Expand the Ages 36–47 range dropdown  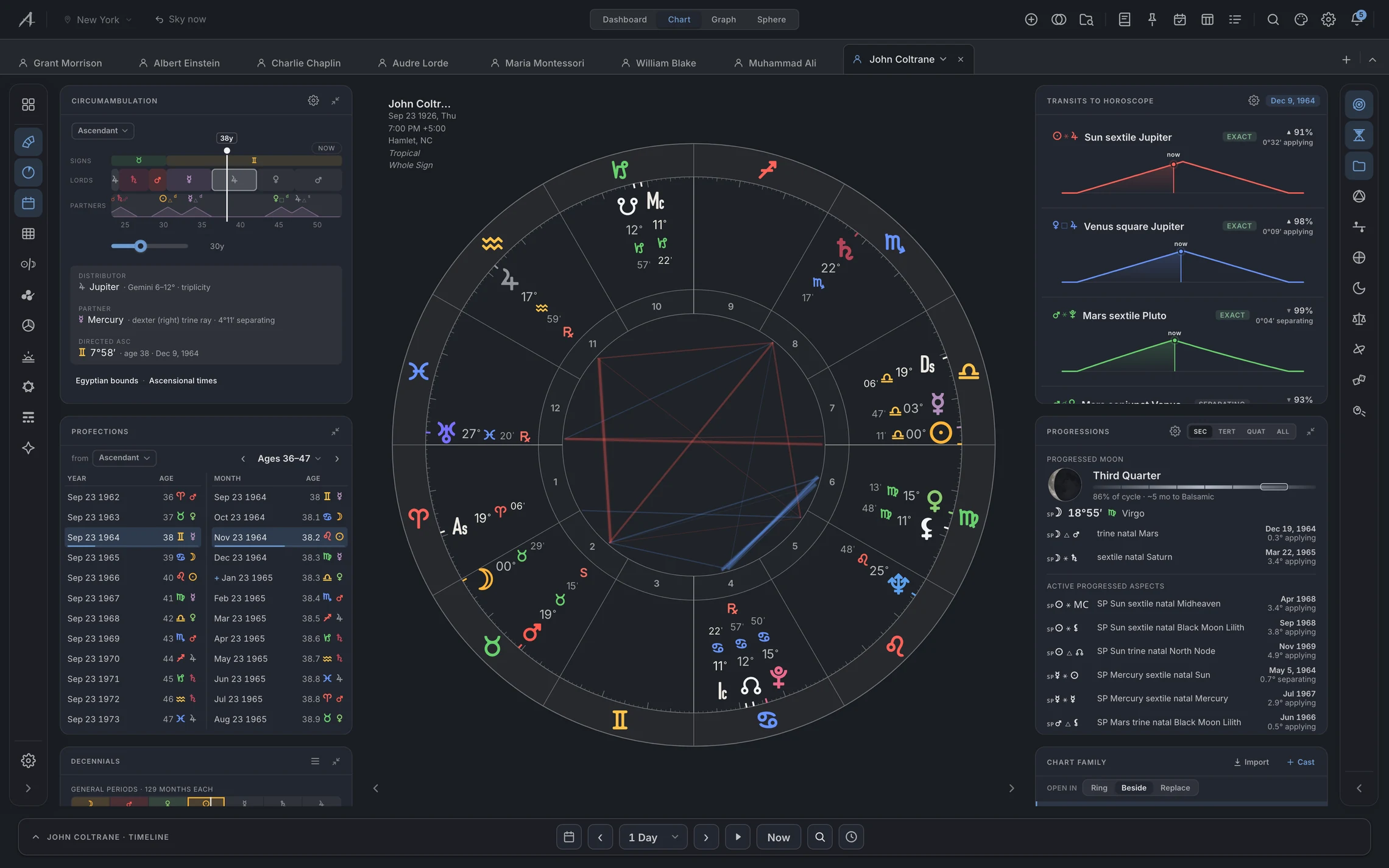[x=289, y=458]
